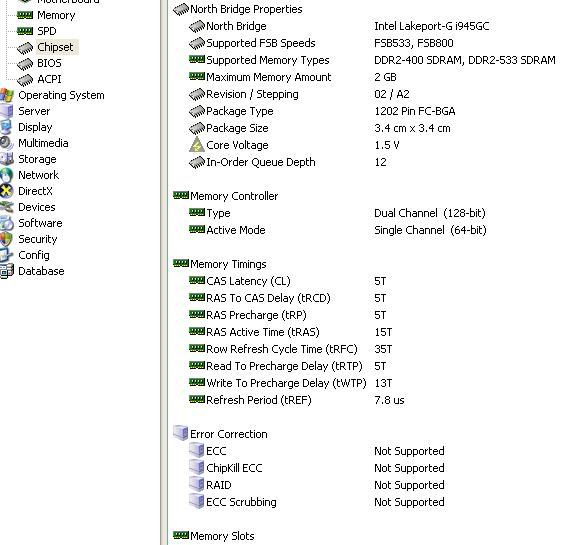Click the vertical pane splitter bar
Image resolution: width=578 pixels, height=545 pixels.
click(x=164, y=272)
